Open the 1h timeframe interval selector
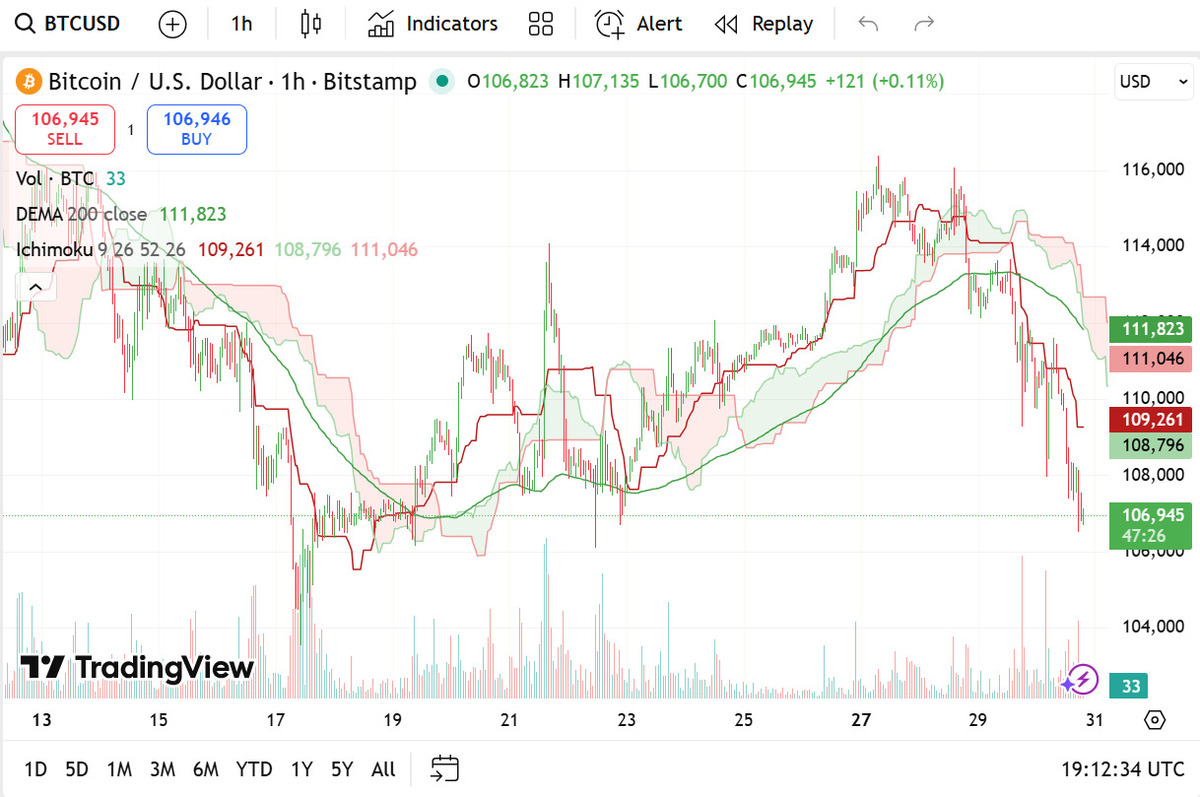Viewport: 1200px width, 797px height. coord(242,24)
